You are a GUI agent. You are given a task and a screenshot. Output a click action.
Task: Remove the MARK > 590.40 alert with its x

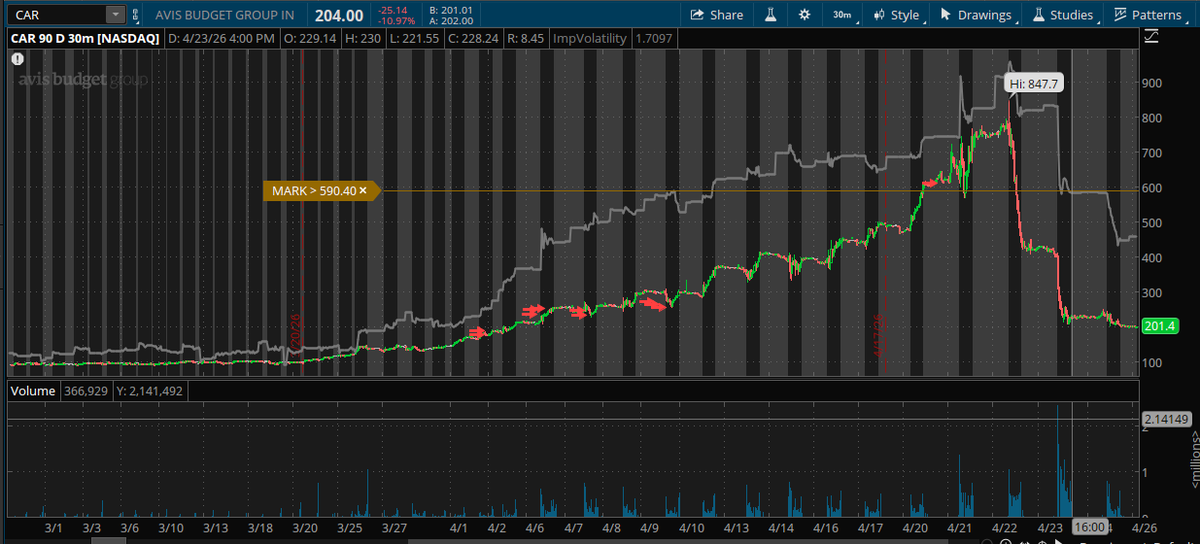coord(363,190)
